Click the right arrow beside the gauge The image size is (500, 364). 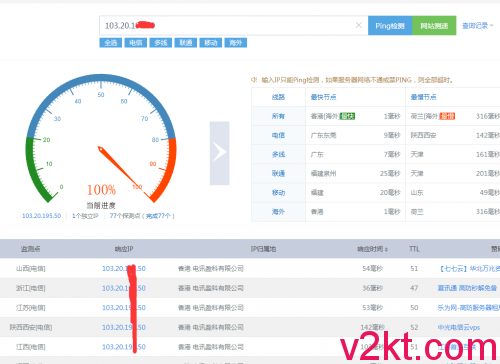[x=219, y=153]
